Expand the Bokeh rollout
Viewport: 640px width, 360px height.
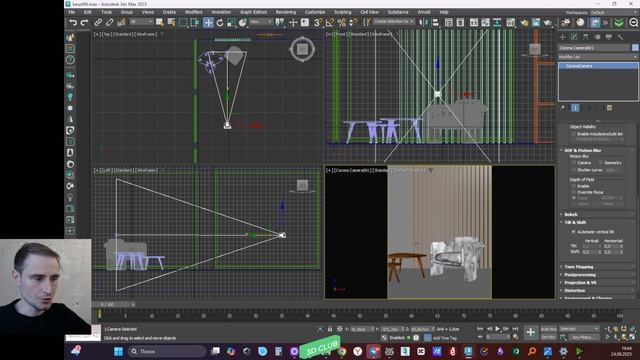(x=571, y=214)
